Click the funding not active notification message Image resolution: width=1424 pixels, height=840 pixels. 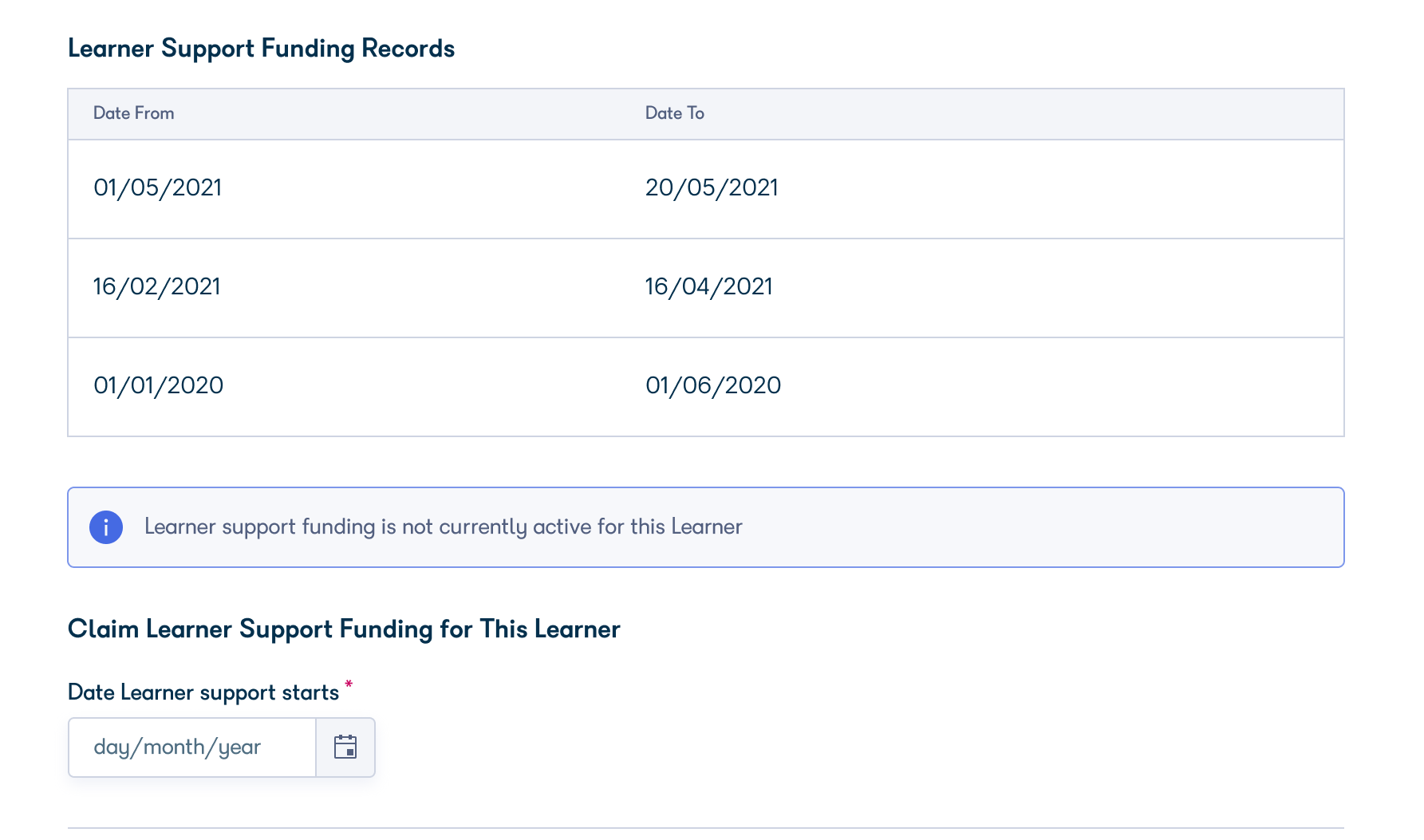tap(443, 526)
